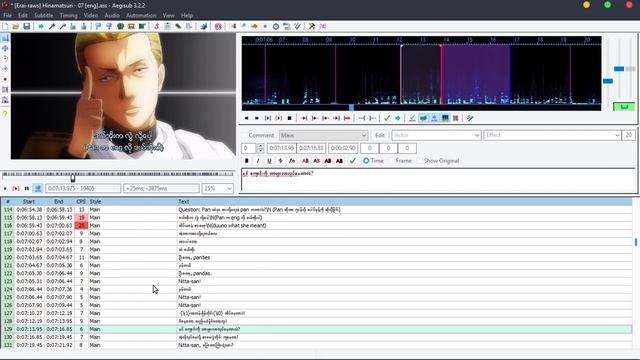The width and height of the screenshot is (640, 360).
Task: Open the Timing menu
Action: 68,16
